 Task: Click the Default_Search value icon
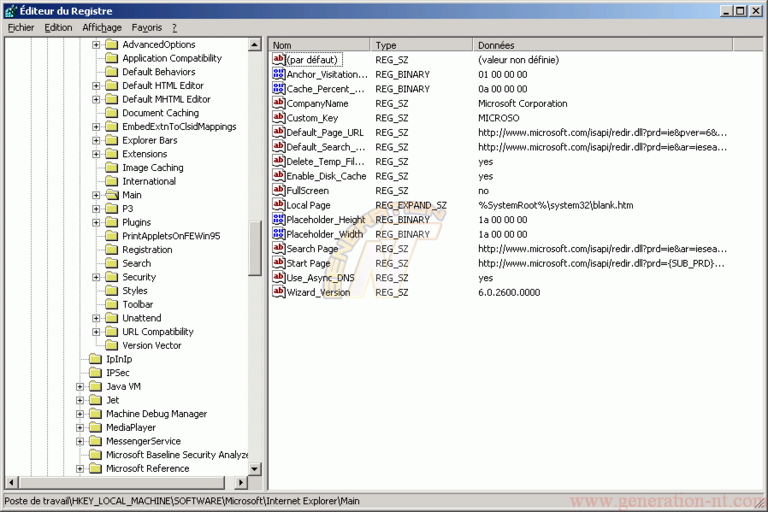pyautogui.click(x=279, y=146)
